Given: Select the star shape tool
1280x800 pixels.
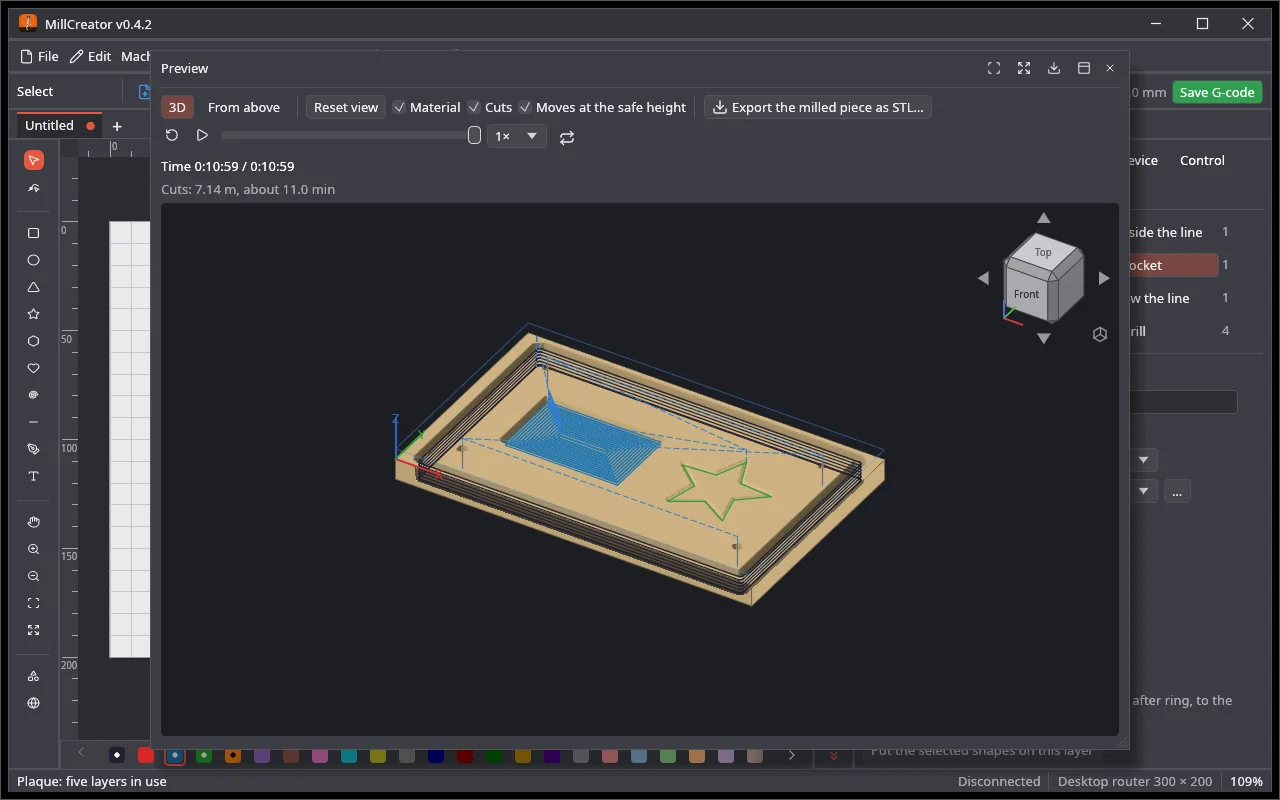Looking at the screenshot, I should (x=34, y=314).
